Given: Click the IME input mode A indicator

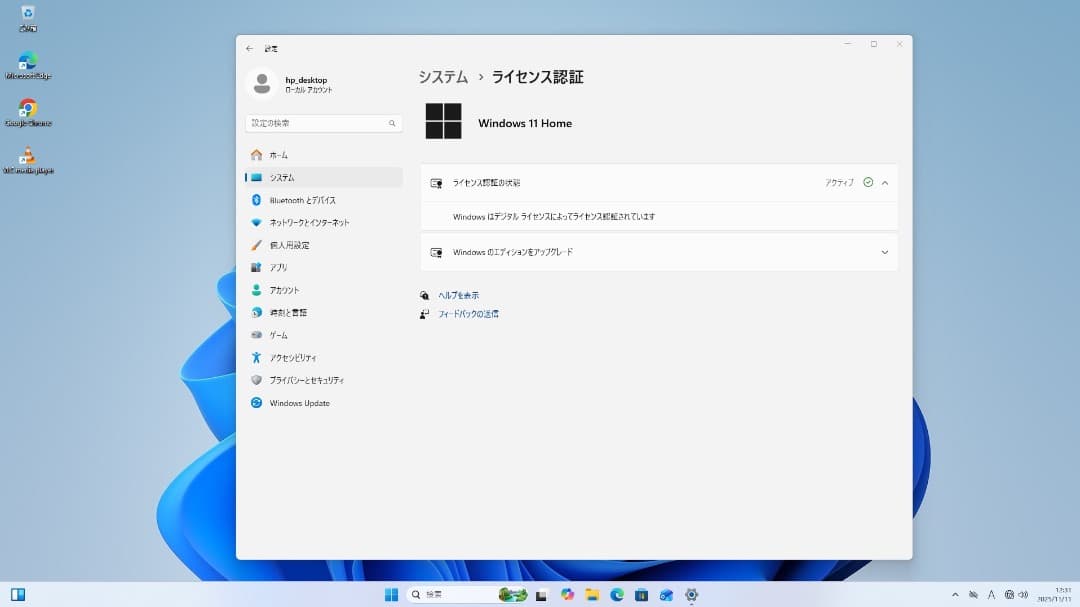Looking at the screenshot, I should coord(991,595).
